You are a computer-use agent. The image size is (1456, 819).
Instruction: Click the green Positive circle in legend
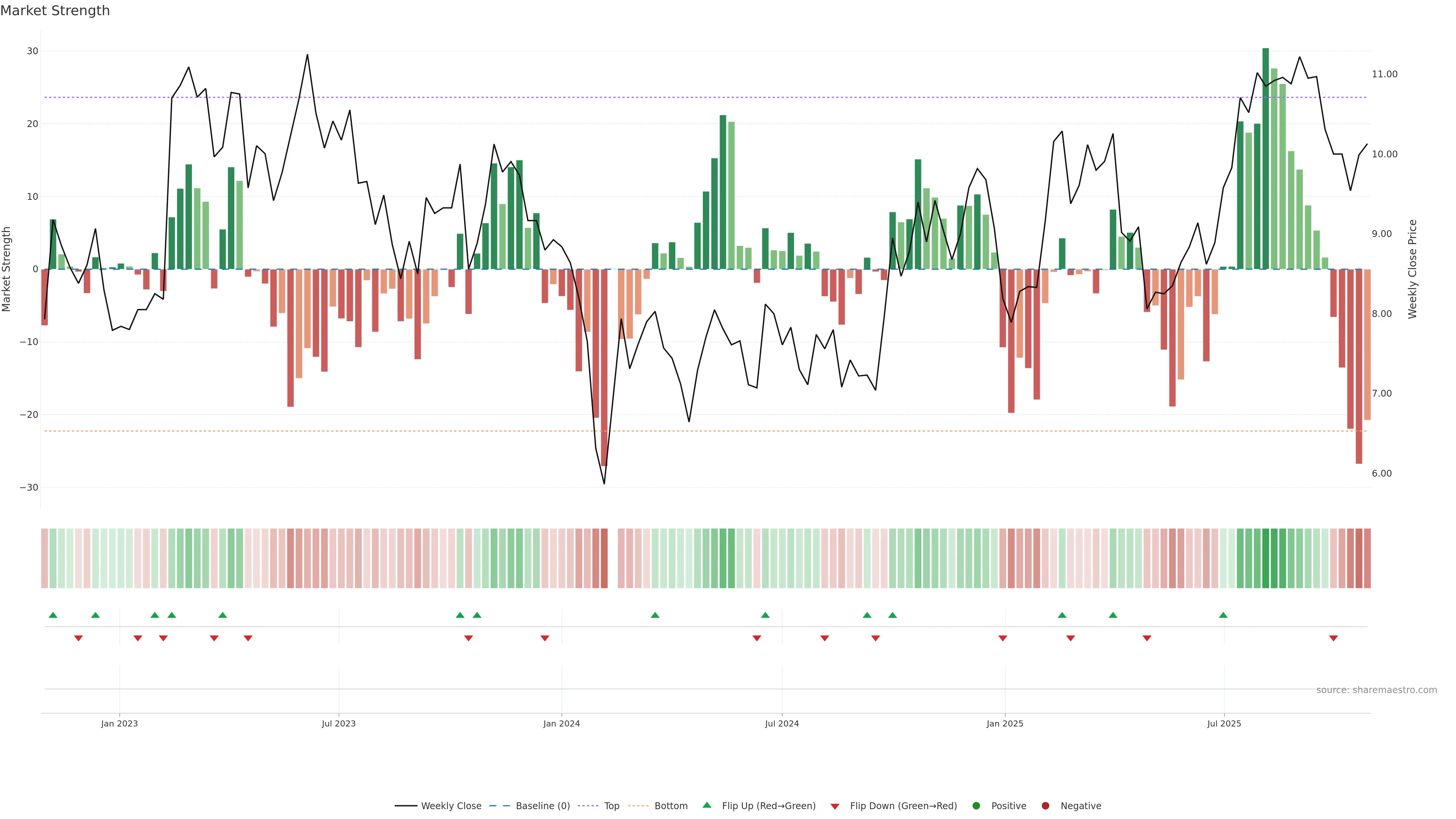coord(976,805)
